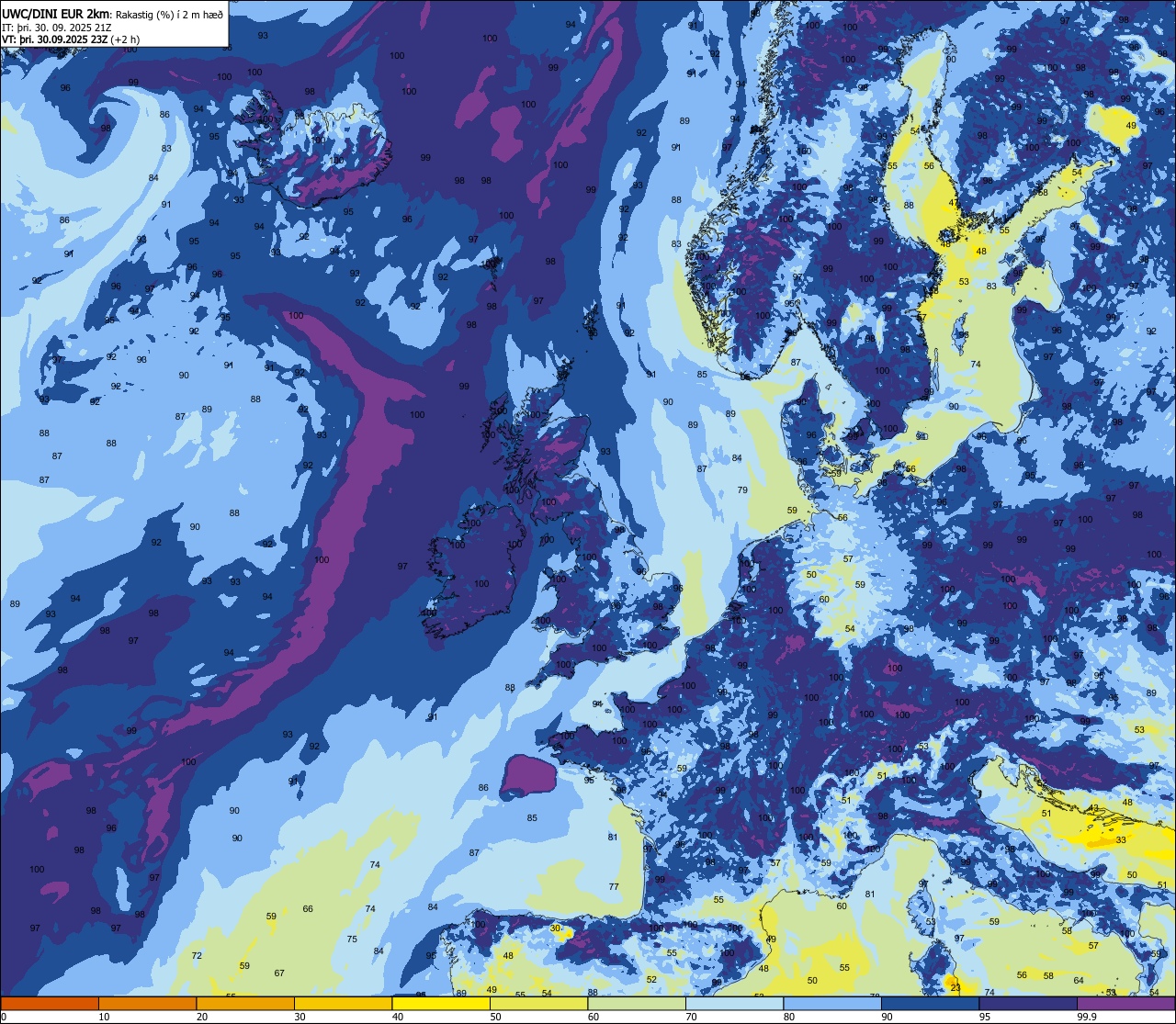
Task: Click the humidity value '77' on the map
Action: tap(614, 886)
